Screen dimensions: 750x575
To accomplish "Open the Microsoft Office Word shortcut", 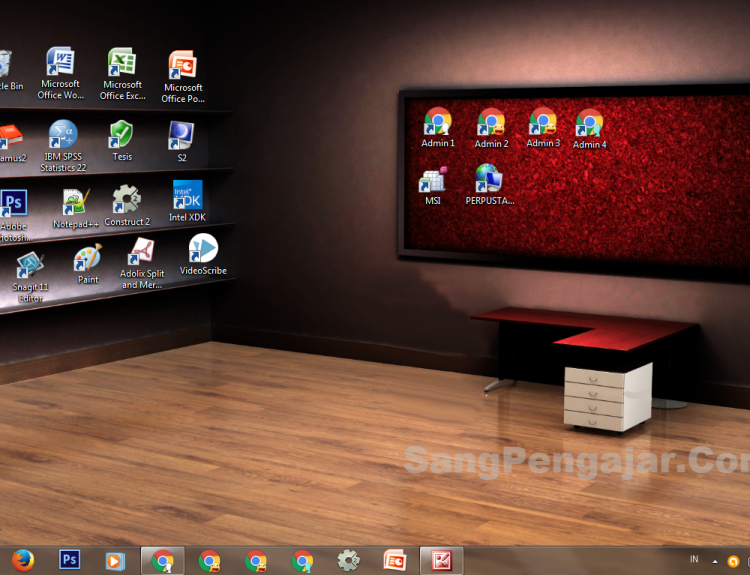I will point(60,72).
